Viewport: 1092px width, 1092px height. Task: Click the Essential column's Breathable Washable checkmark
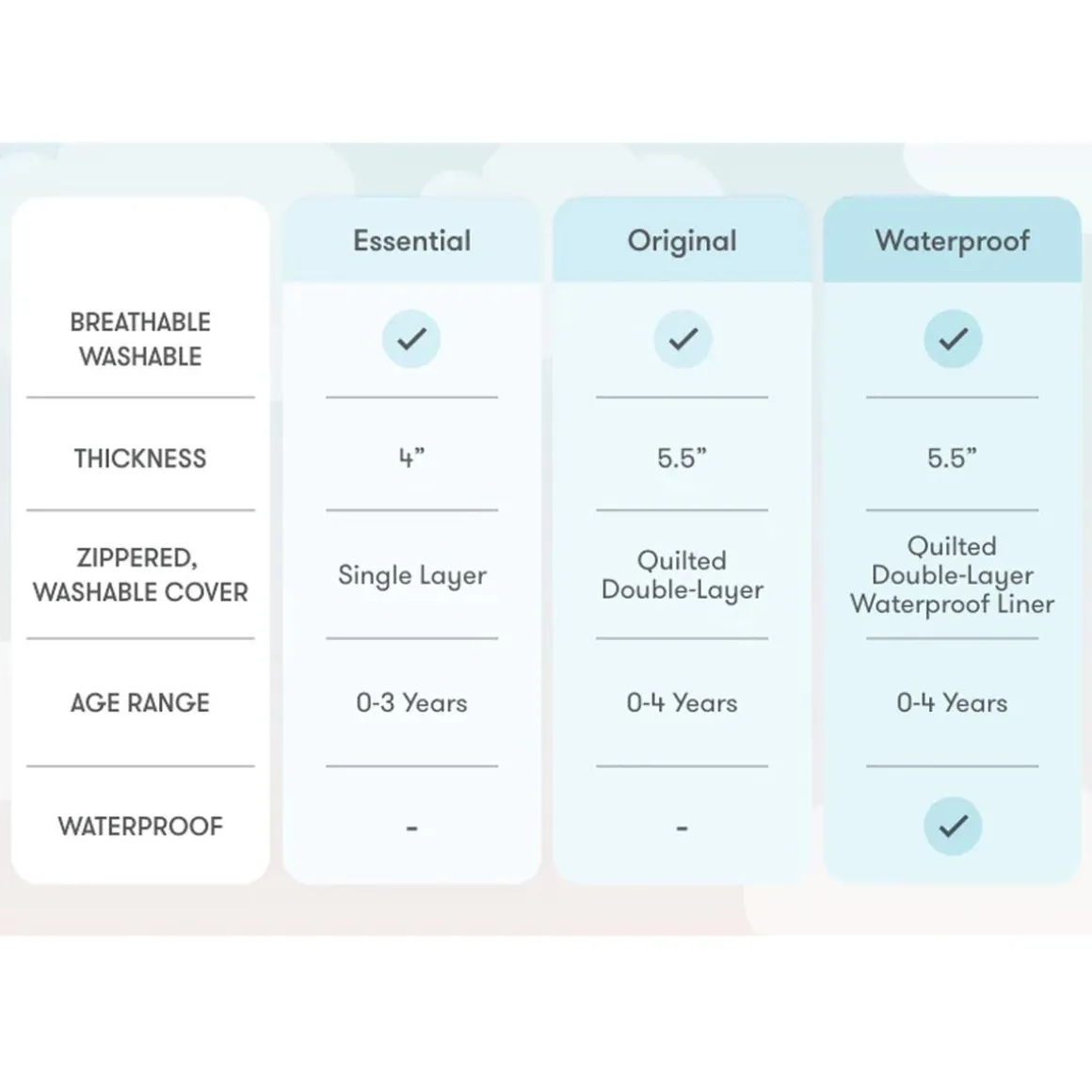click(411, 339)
